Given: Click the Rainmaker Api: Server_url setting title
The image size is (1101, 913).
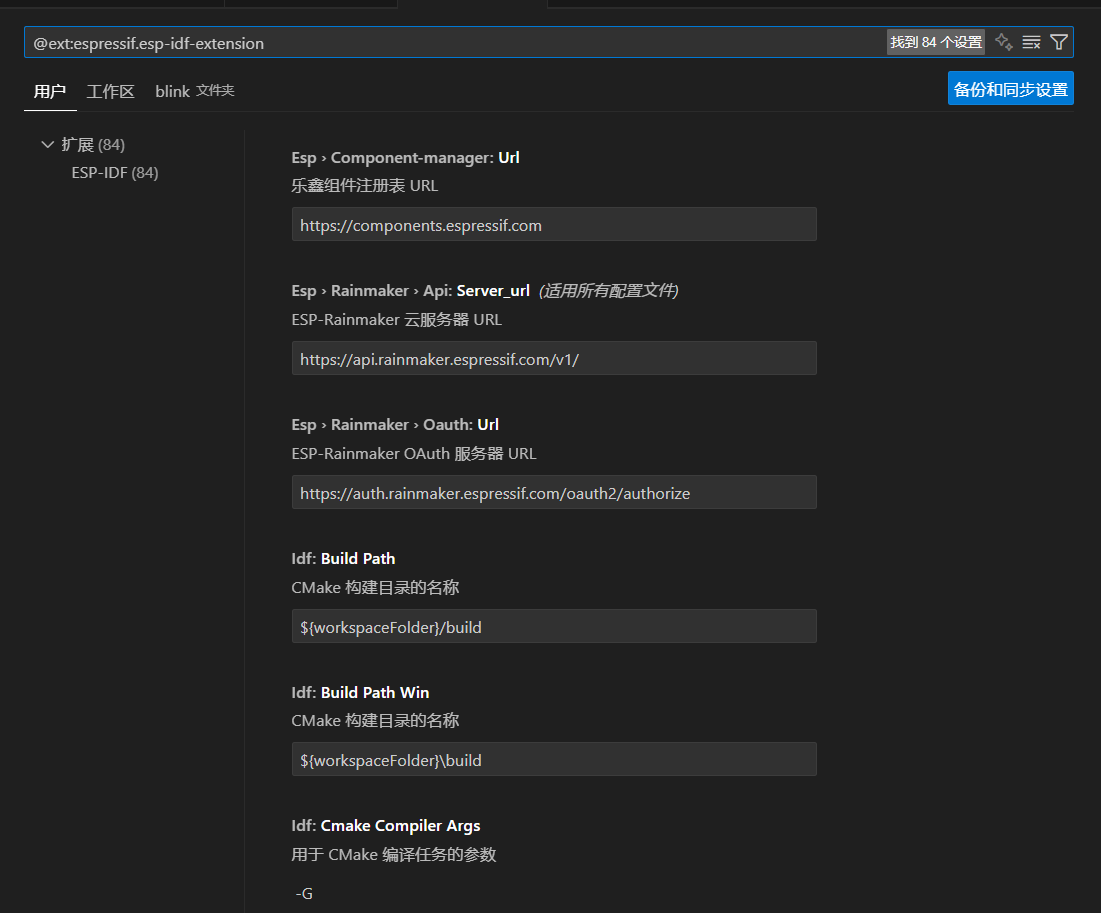Looking at the screenshot, I should pyautogui.click(x=410, y=291).
